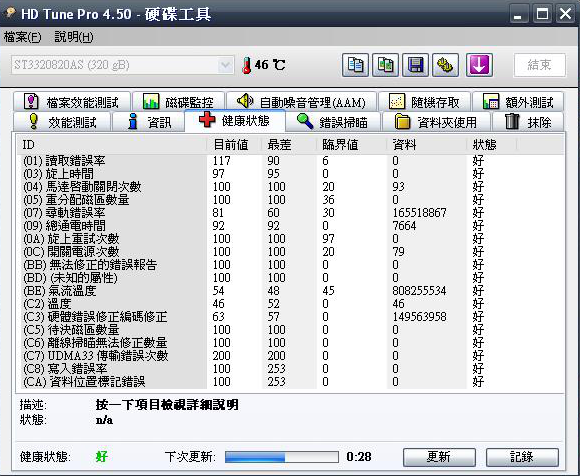
Task: Click the 記錄 log button
Action: [522, 457]
